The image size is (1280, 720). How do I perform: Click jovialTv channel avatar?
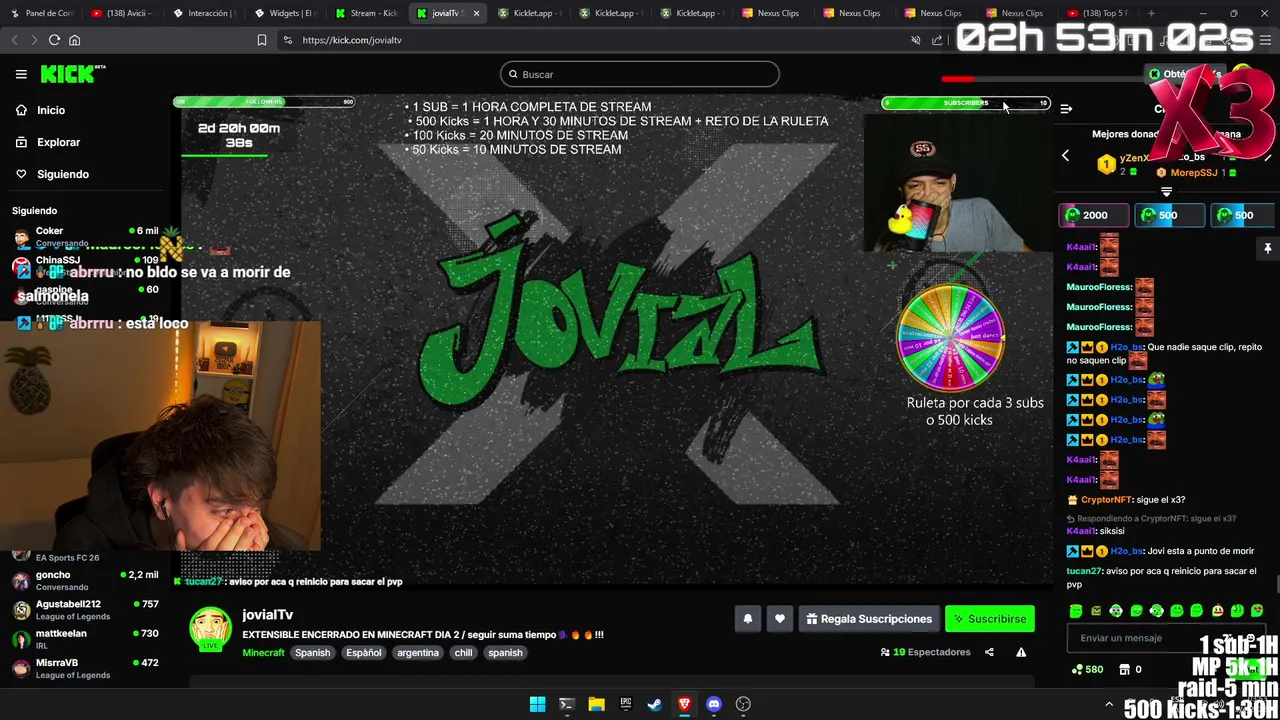(x=210, y=629)
